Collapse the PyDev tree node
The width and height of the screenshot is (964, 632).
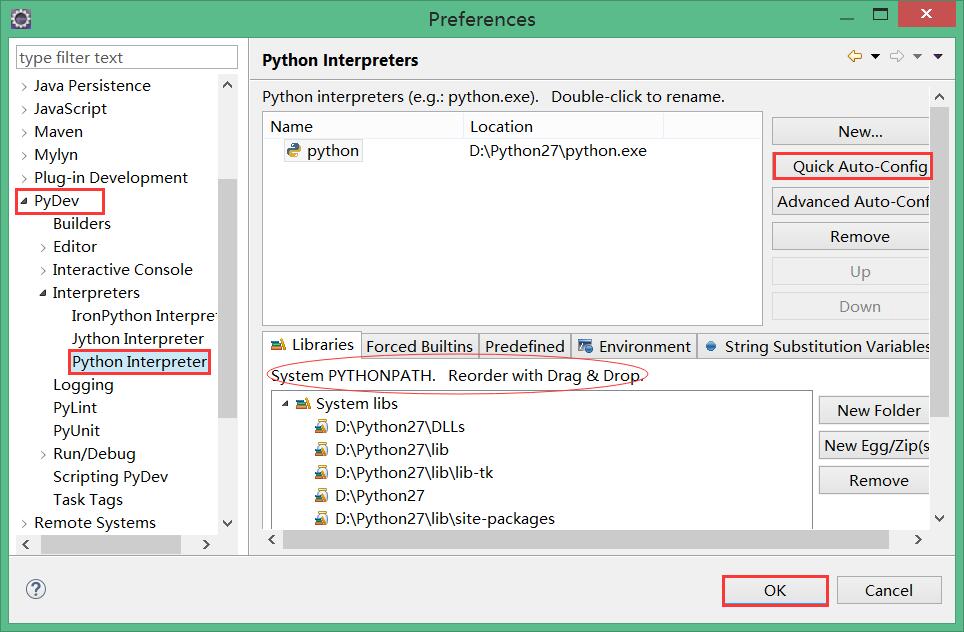pos(24,200)
